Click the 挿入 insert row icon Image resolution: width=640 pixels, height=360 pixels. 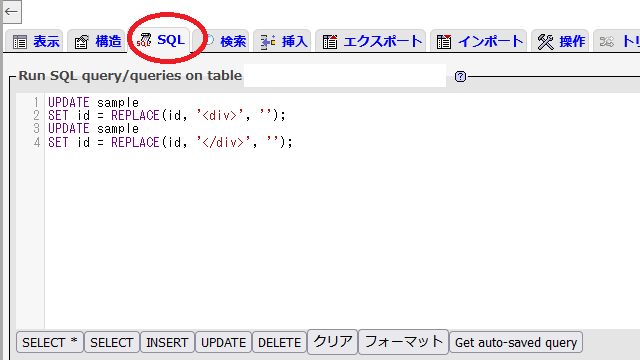pos(268,42)
